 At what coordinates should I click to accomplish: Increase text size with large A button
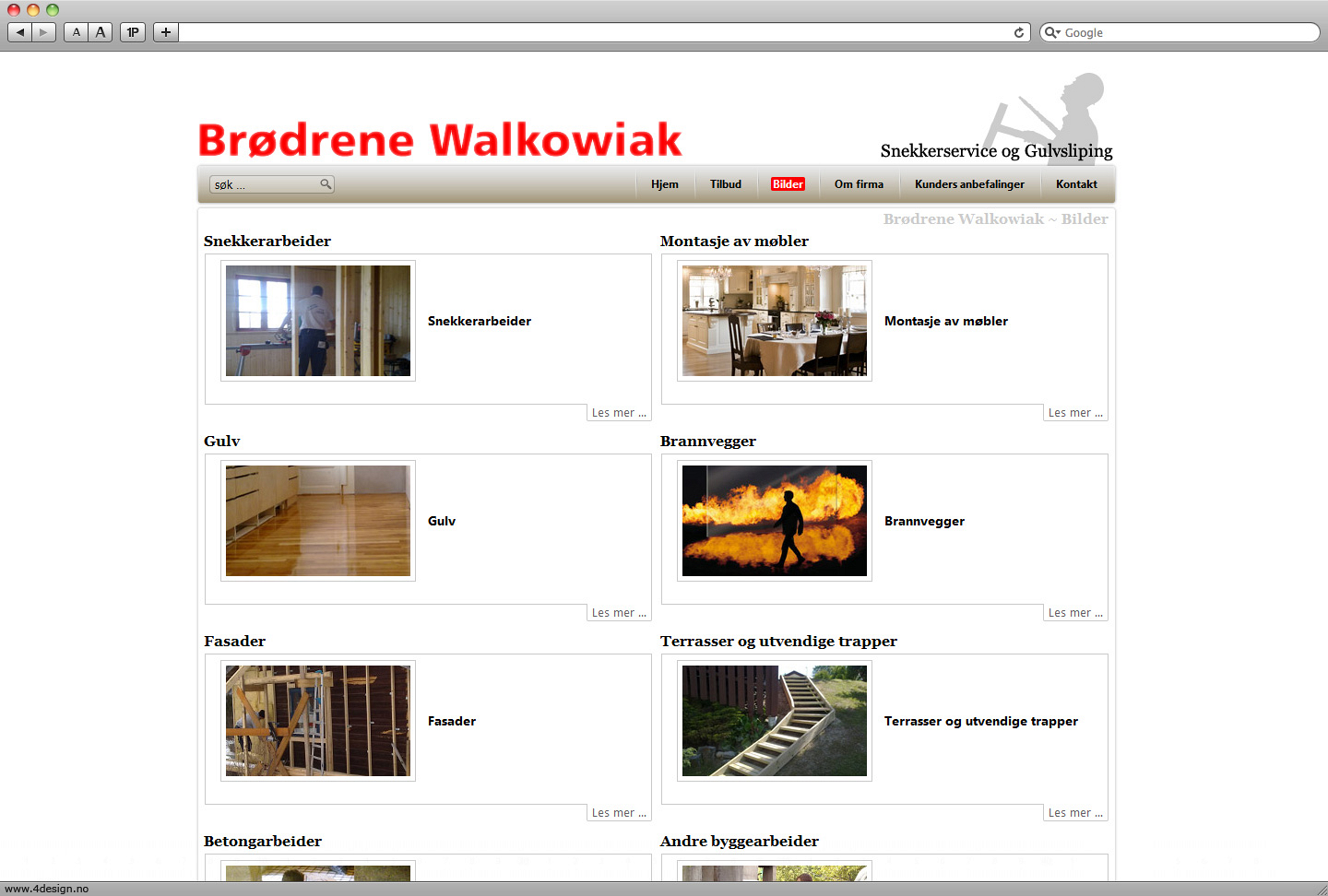pos(101,32)
